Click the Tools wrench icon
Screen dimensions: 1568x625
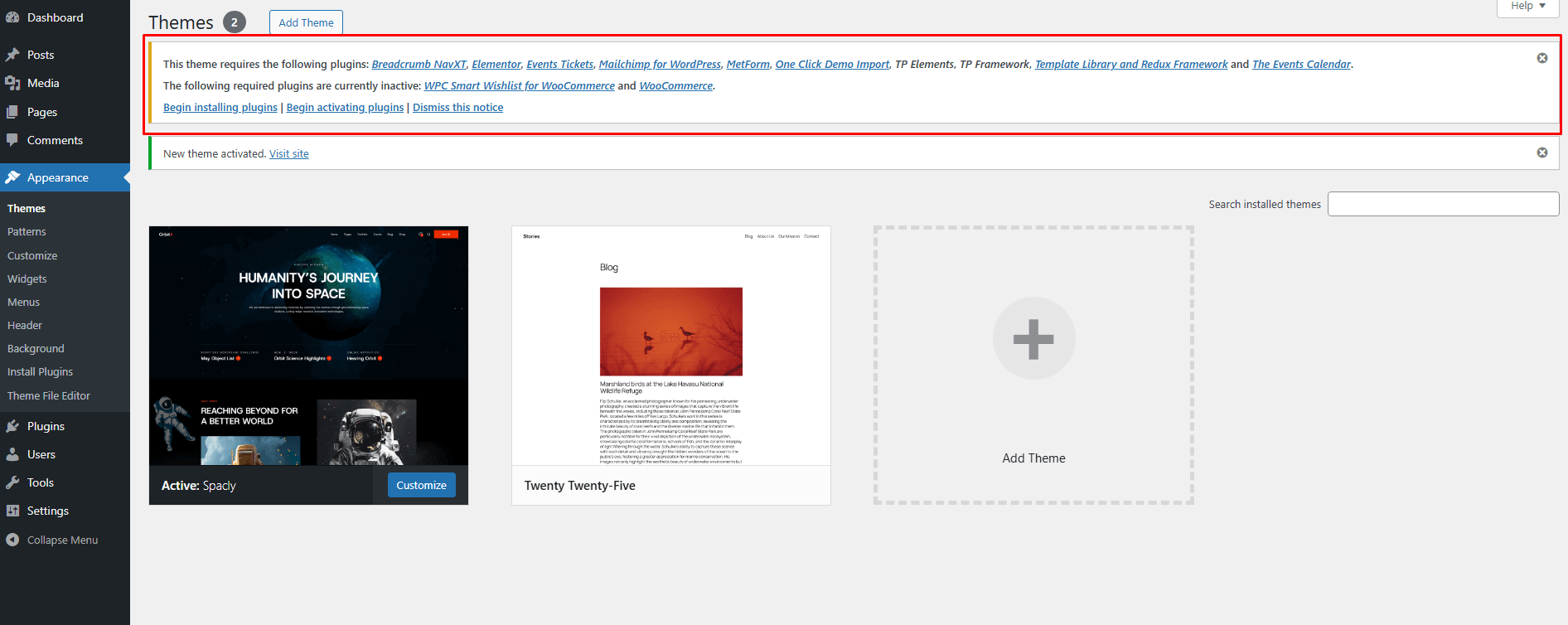[x=12, y=482]
